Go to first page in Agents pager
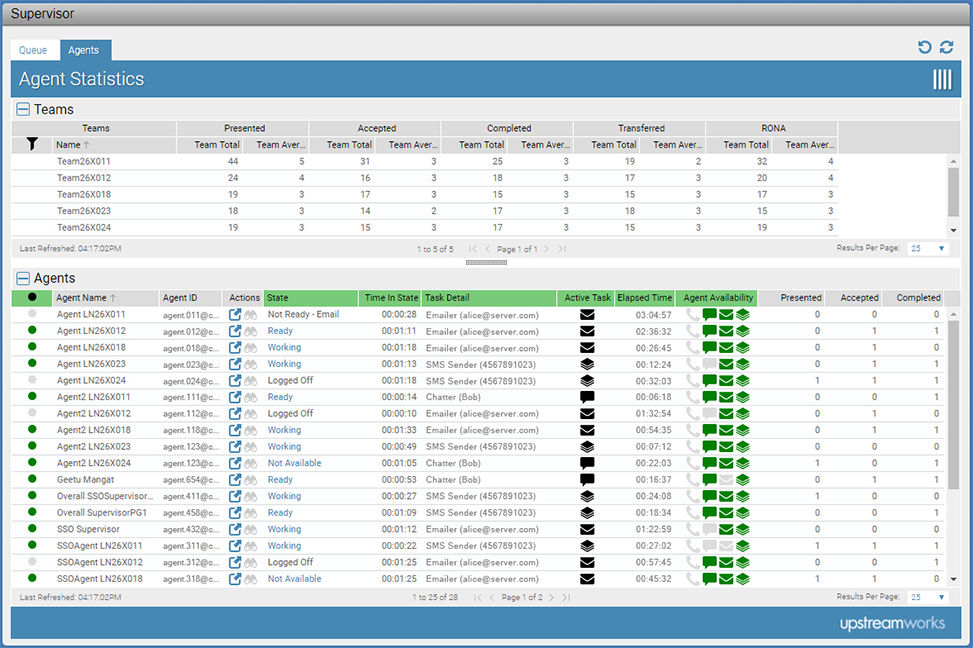 tap(477, 598)
